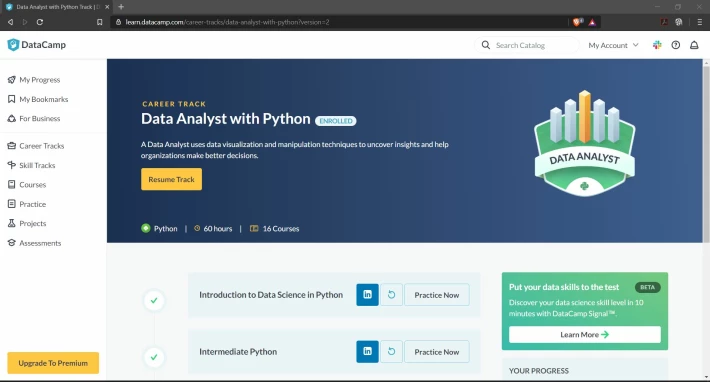The width and height of the screenshot is (710, 382).
Task: Open the browser hamburger menu
Action: coord(700,22)
